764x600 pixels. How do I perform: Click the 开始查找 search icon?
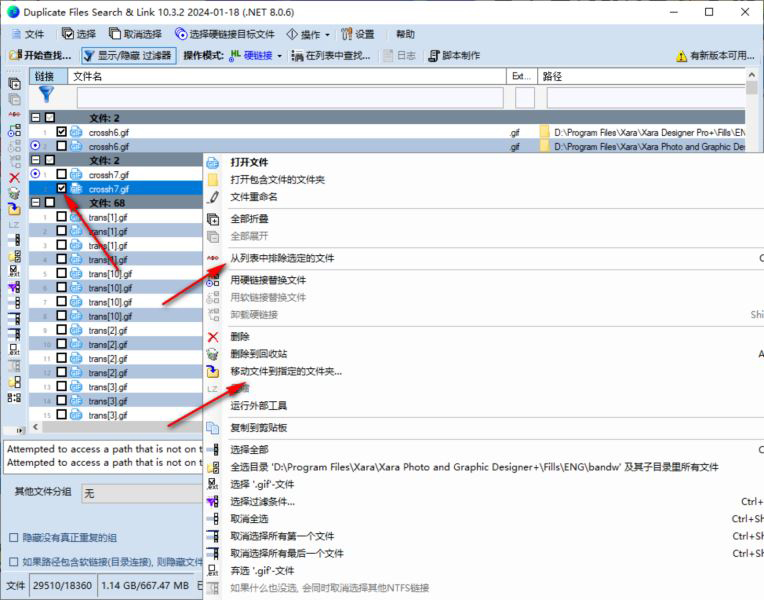tap(15, 56)
